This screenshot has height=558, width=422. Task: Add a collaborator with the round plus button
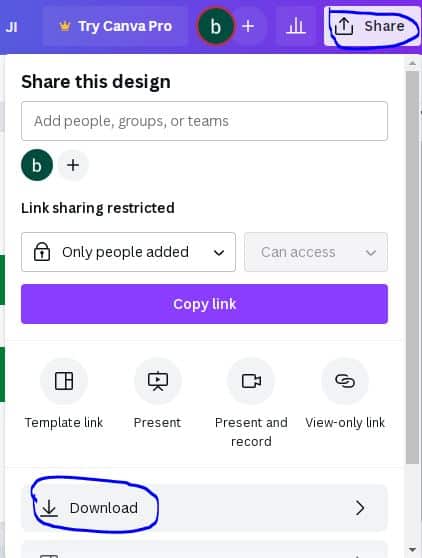click(73, 165)
